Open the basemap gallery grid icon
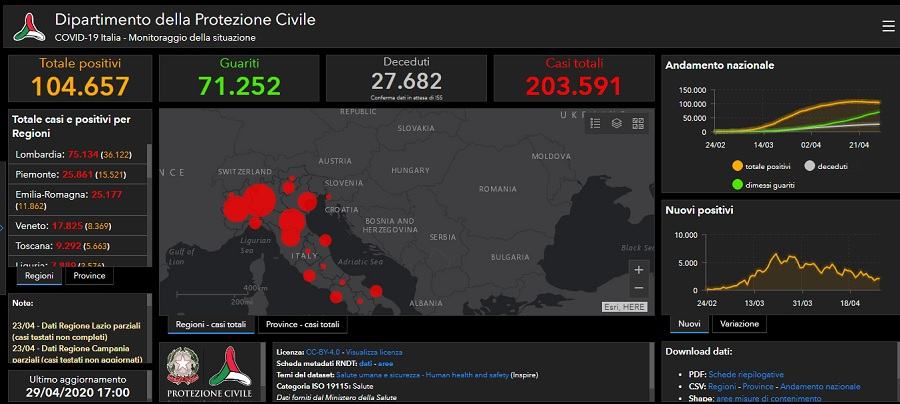Viewport: 900px width, 404px height. tap(638, 123)
